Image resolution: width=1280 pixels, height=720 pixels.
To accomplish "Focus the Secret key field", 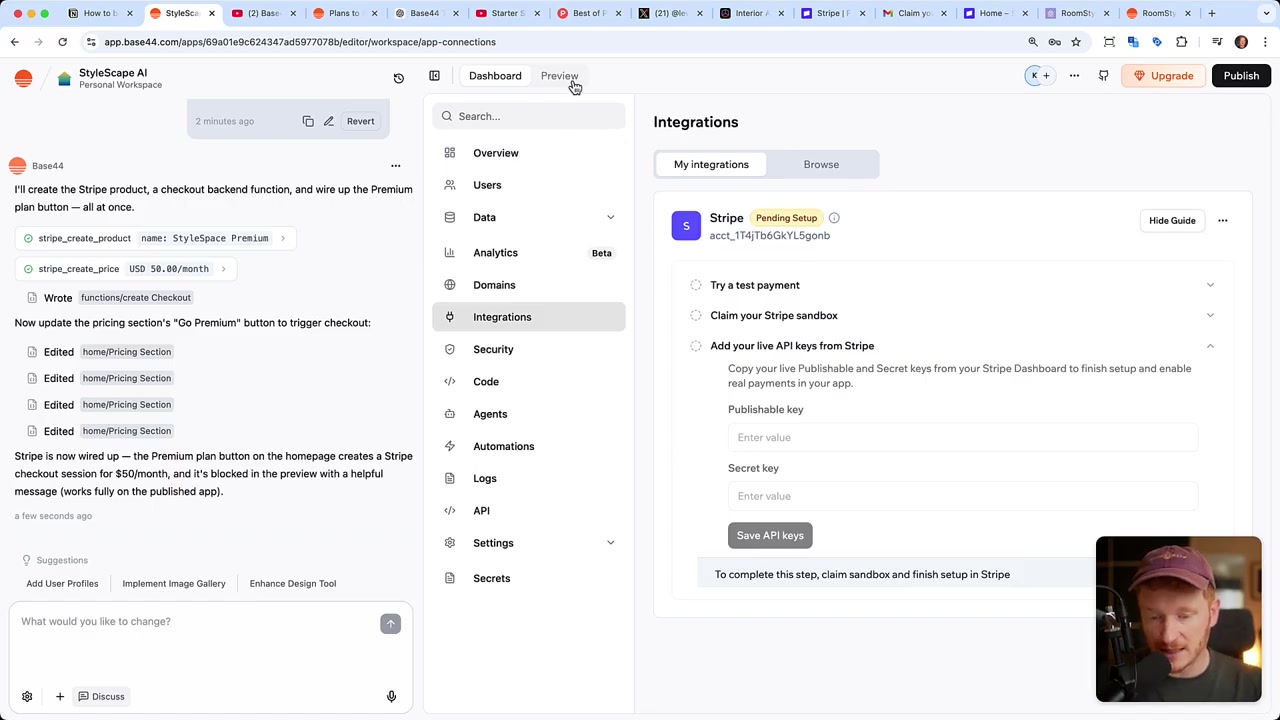I will [963, 496].
